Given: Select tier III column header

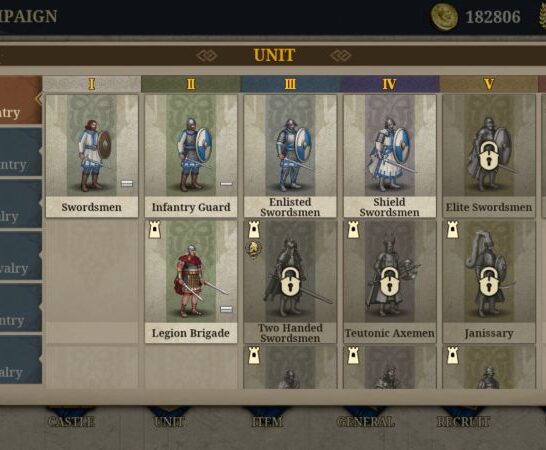Looking at the screenshot, I should coord(290,84).
